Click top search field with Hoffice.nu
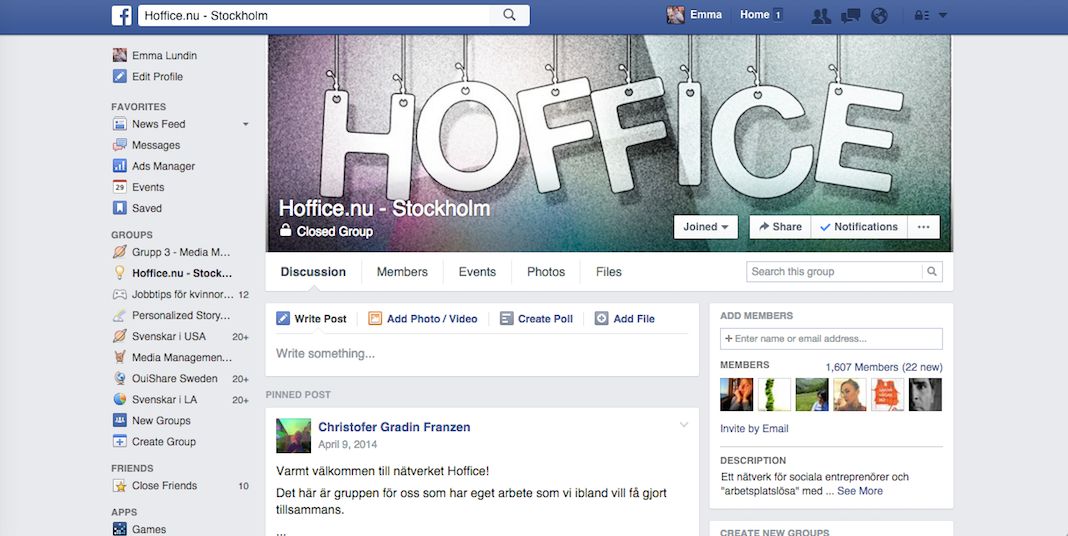This screenshot has height=536, width=1068. pos(314,15)
